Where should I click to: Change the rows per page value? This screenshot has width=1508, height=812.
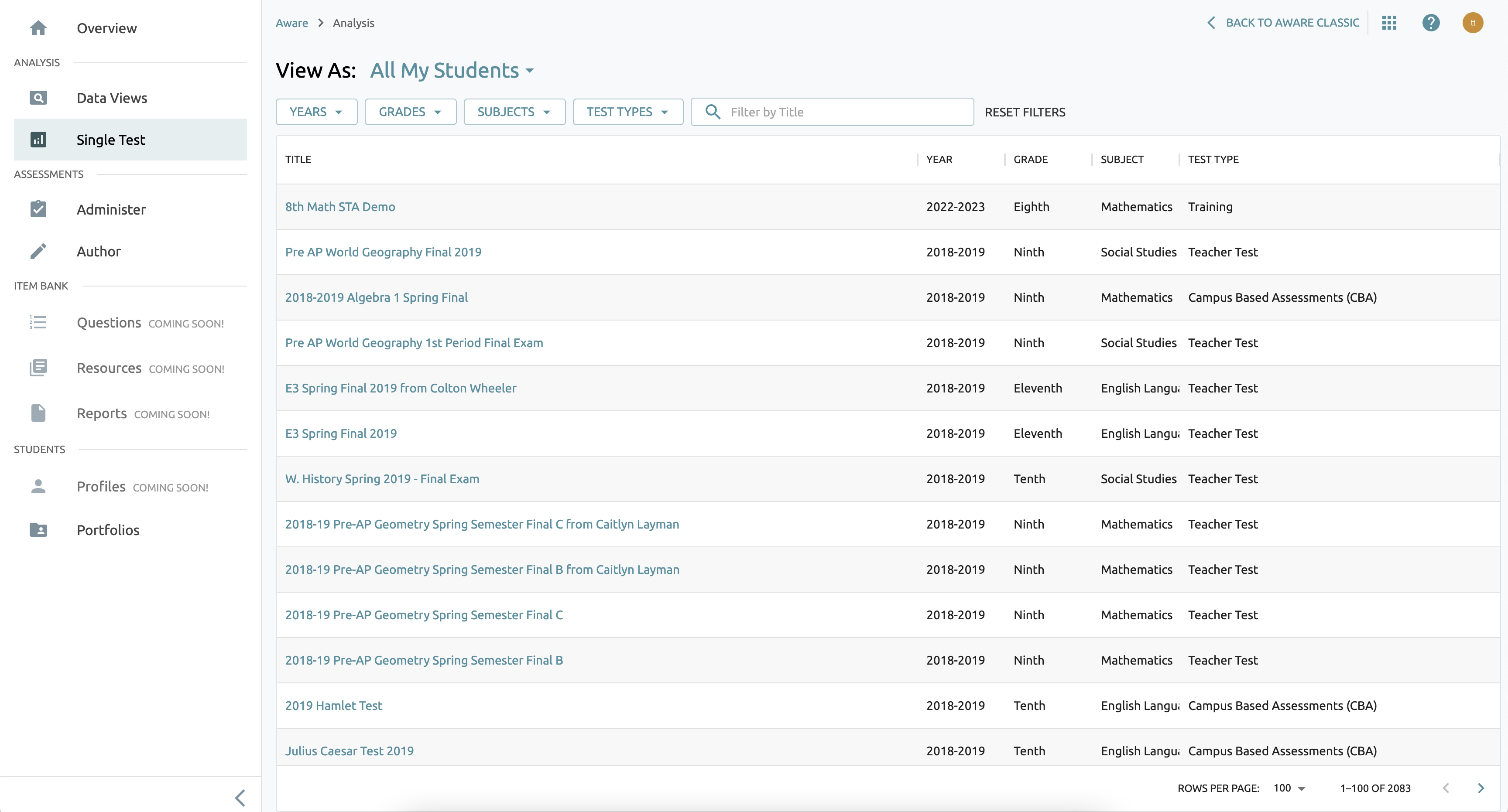[1289, 788]
